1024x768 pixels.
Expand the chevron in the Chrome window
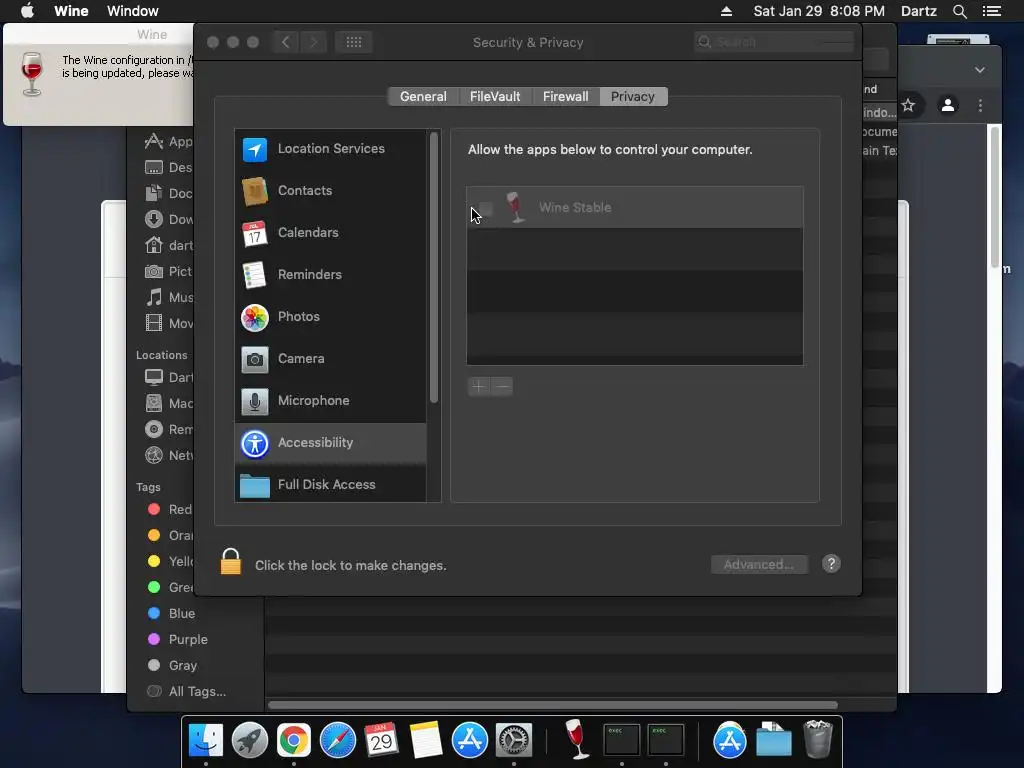tap(980, 70)
